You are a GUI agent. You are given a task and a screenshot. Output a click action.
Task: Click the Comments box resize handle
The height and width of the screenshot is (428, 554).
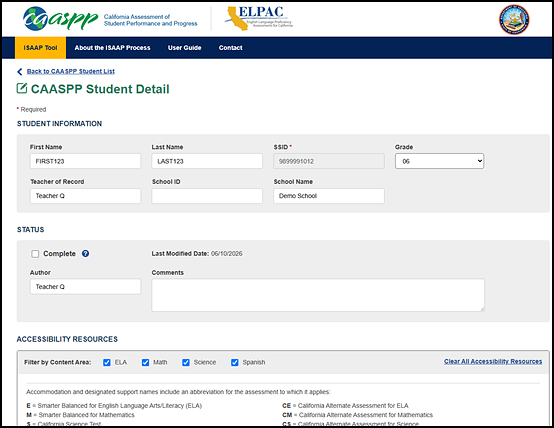point(482,309)
